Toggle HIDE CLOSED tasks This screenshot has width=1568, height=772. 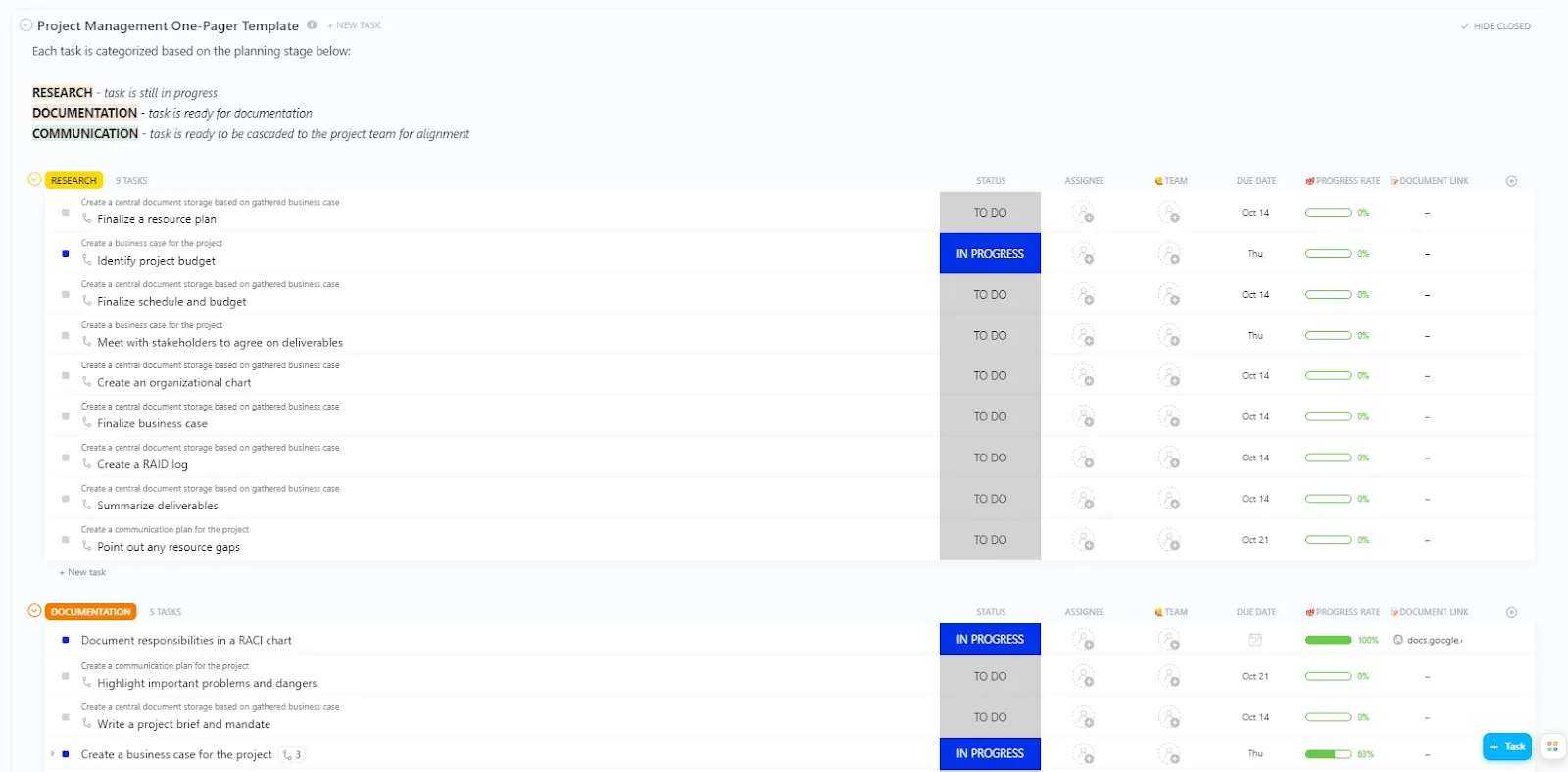point(1495,26)
